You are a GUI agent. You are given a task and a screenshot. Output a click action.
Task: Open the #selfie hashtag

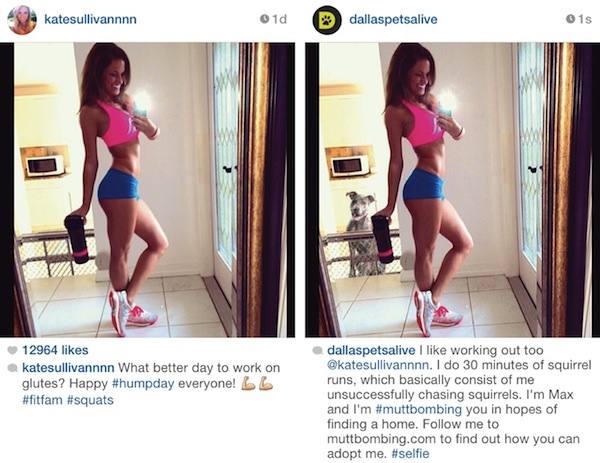pyautogui.click(x=410, y=454)
